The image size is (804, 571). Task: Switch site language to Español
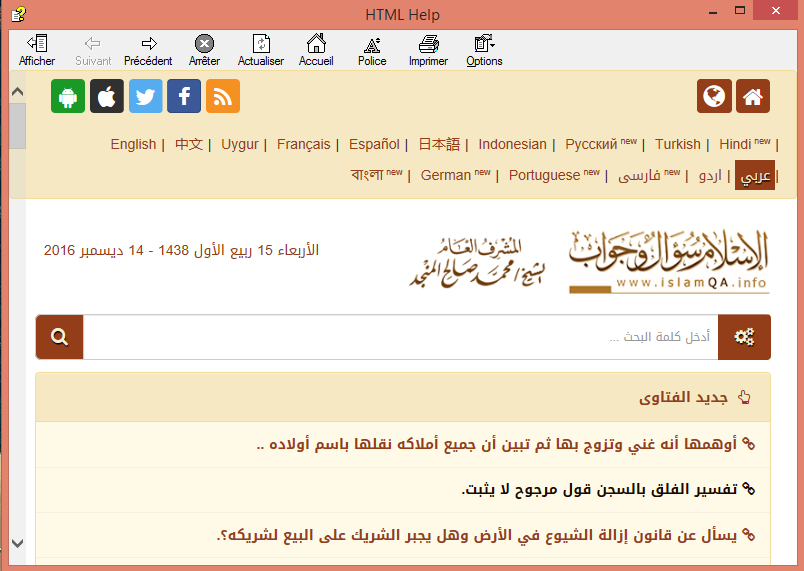pyautogui.click(x=374, y=145)
